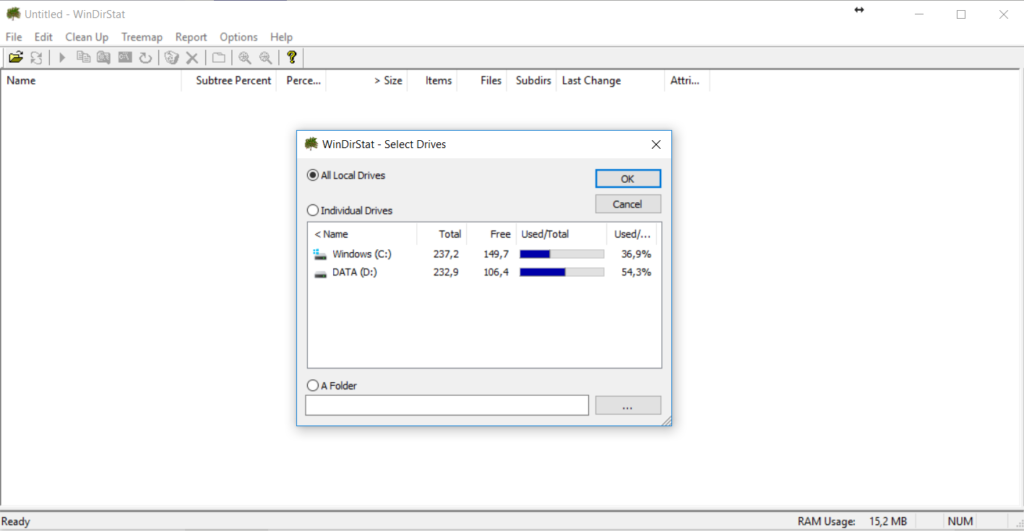Click the WinDirStat icon in main title bar
1024x531 pixels.
(13, 14)
